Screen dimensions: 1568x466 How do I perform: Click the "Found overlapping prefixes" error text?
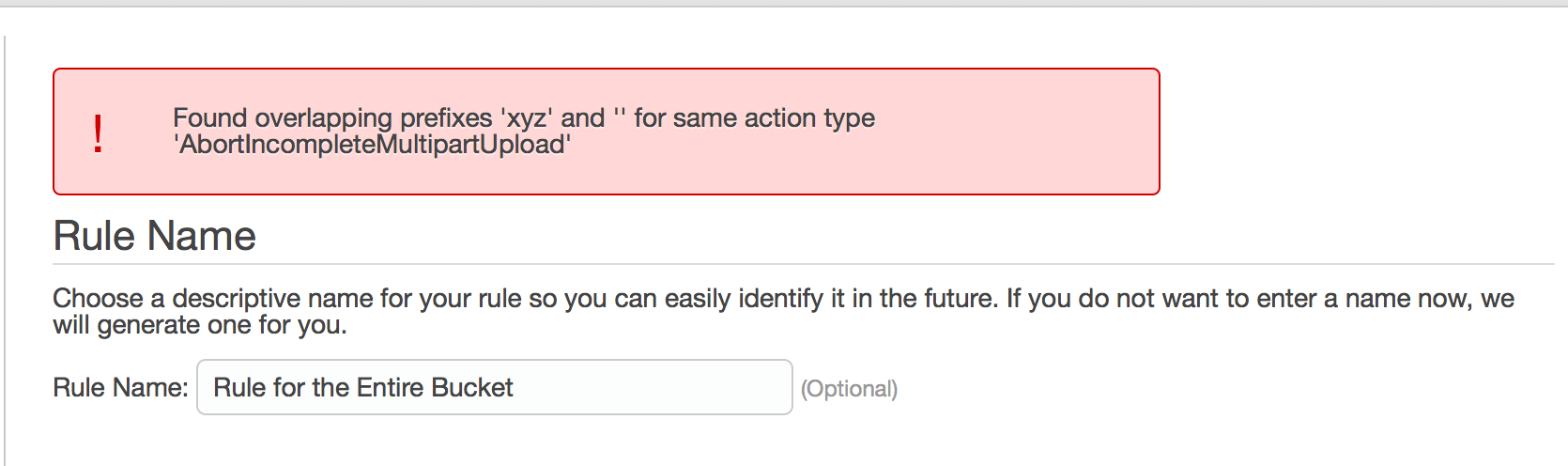331,118
